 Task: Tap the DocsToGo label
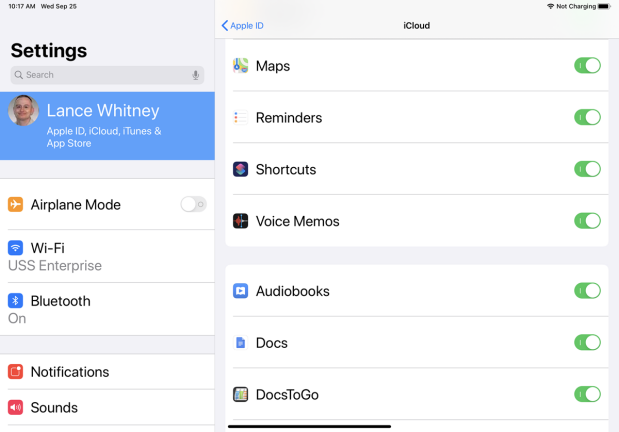coord(287,394)
